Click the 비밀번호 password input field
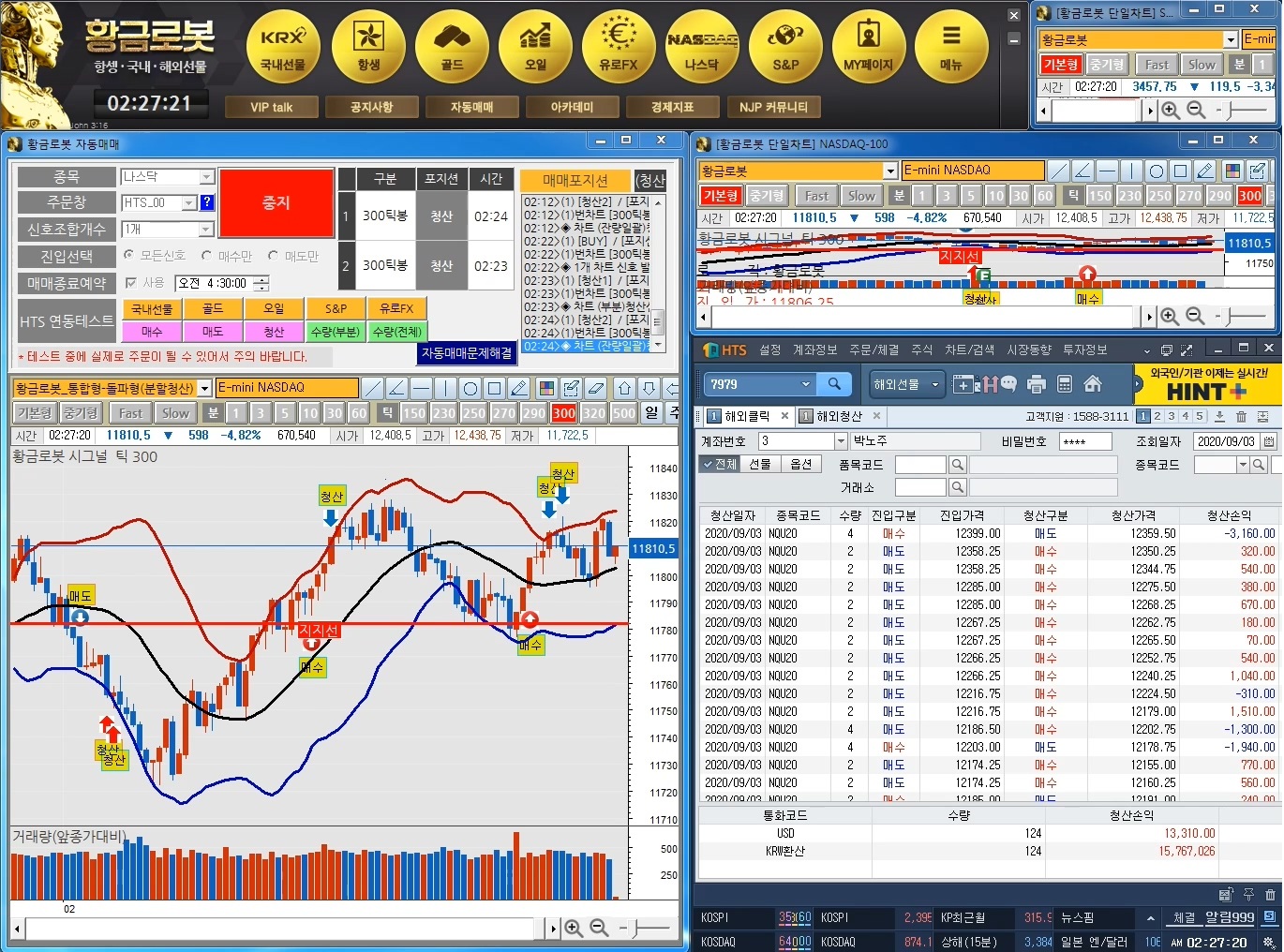Viewport: 1284px width, 952px height. coord(1085,441)
